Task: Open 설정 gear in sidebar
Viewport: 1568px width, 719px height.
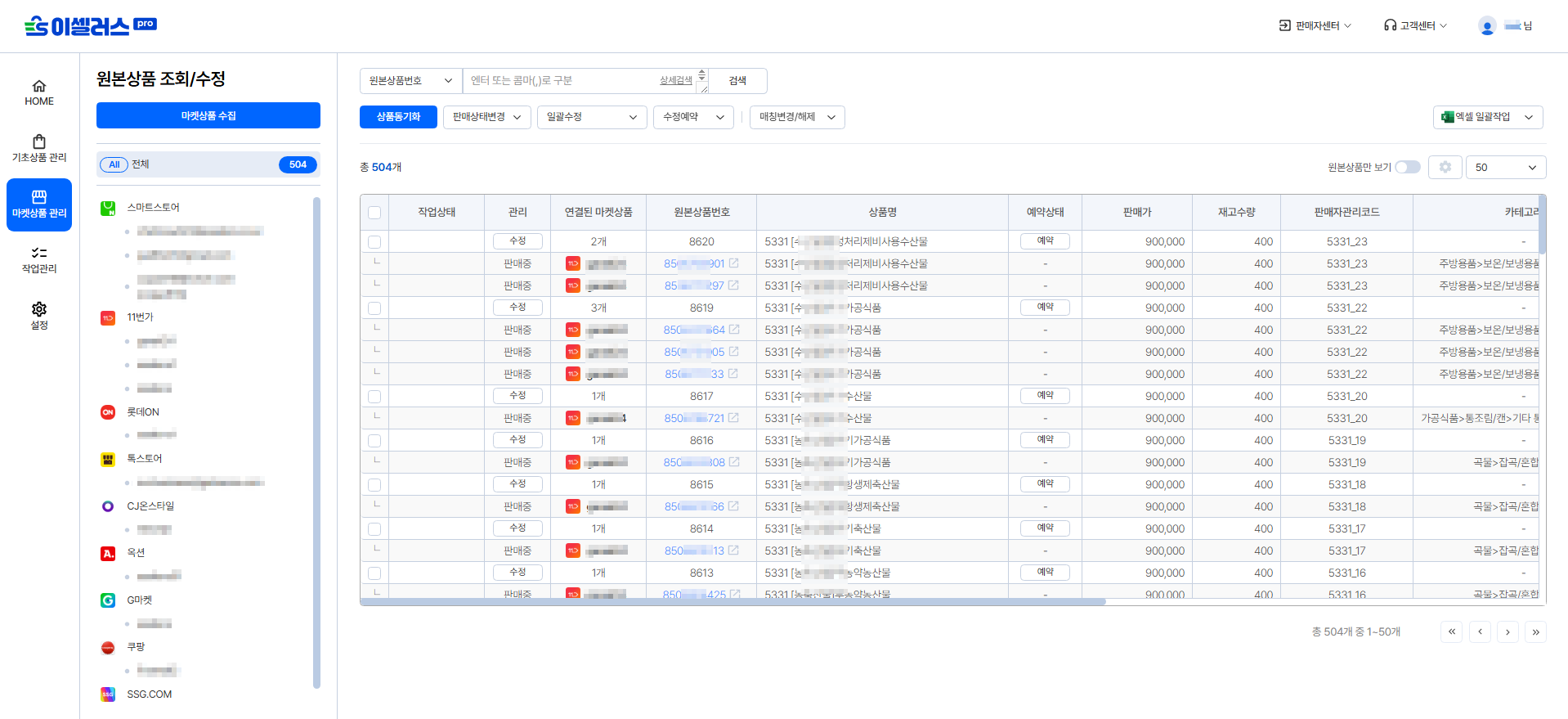Action: click(x=39, y=316)
